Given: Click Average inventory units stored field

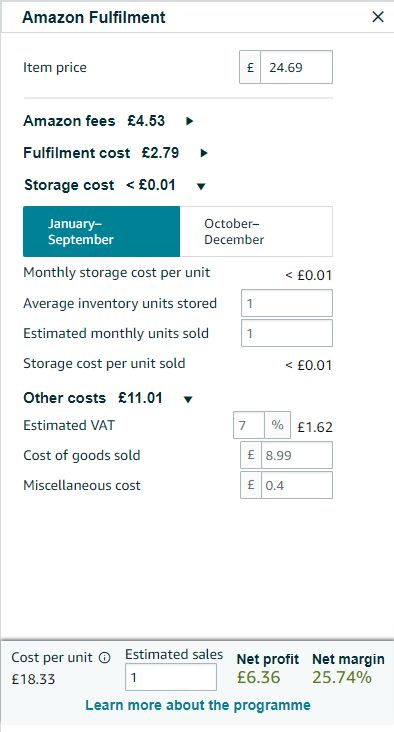Looking at the screenshot, I should 287,303.
